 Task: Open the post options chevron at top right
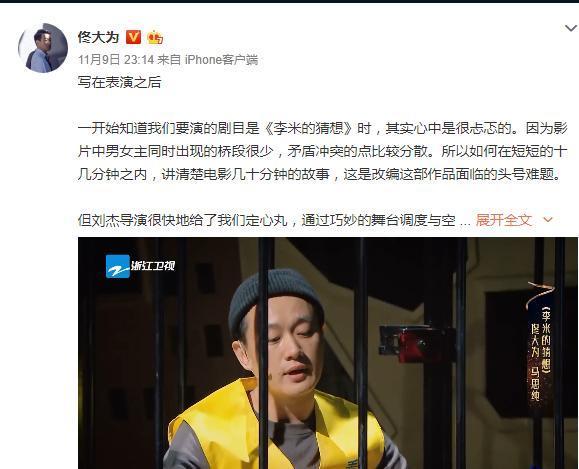pos(571,28)
